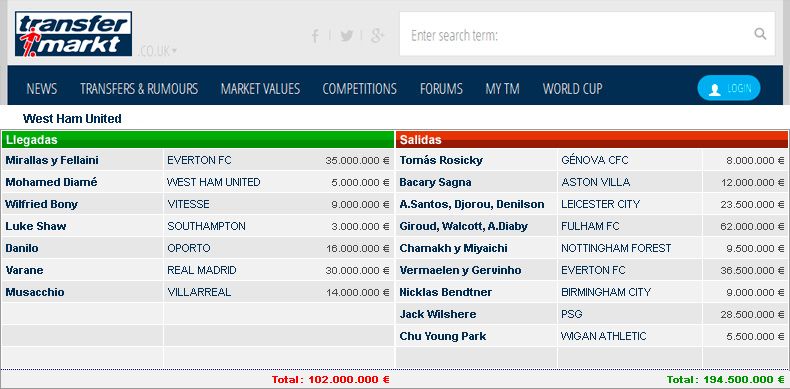Click the Transfermarkt logo
This screenshot has height=389, width=790.
[74, 34]
